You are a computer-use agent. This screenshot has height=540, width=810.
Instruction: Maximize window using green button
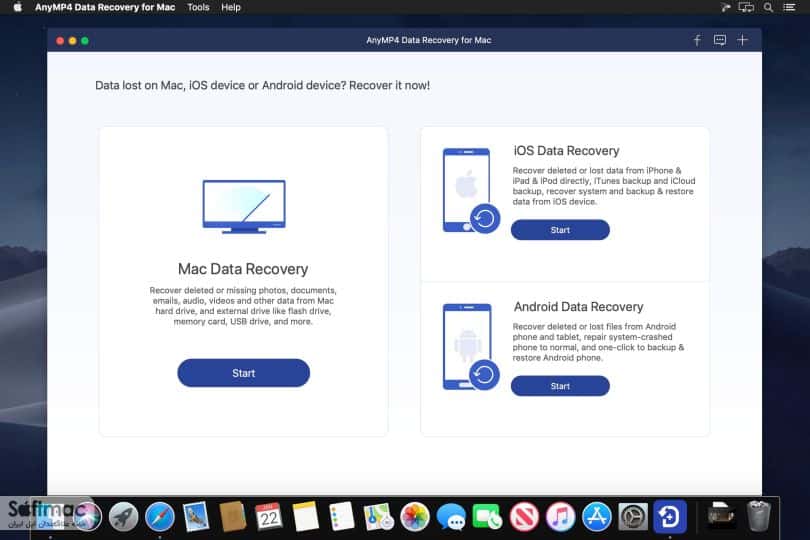tap(85, 40)
